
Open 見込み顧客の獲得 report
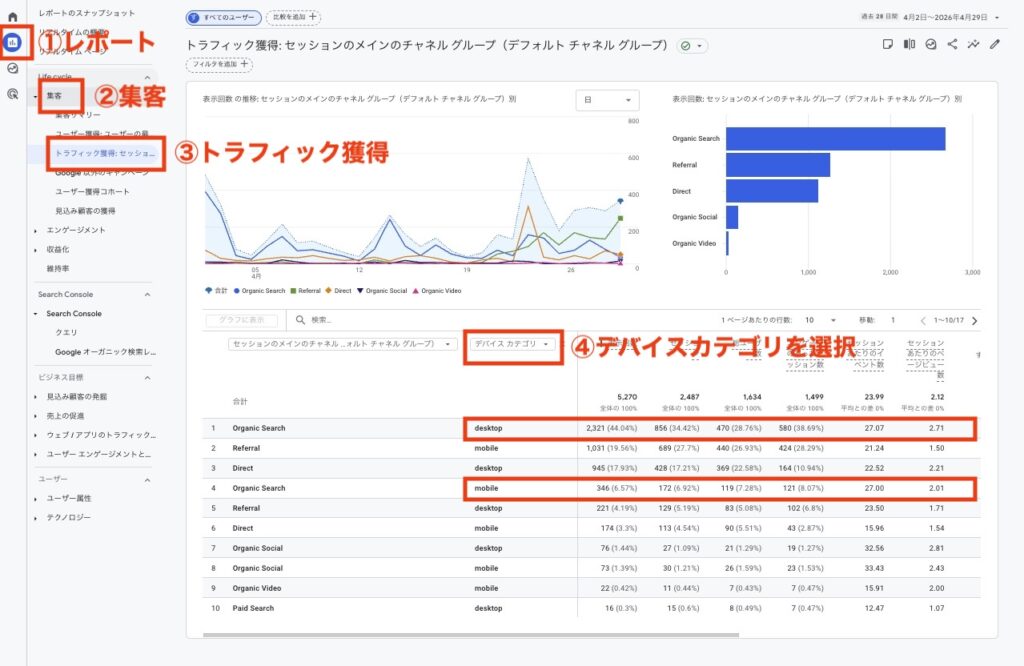[85, 211]
